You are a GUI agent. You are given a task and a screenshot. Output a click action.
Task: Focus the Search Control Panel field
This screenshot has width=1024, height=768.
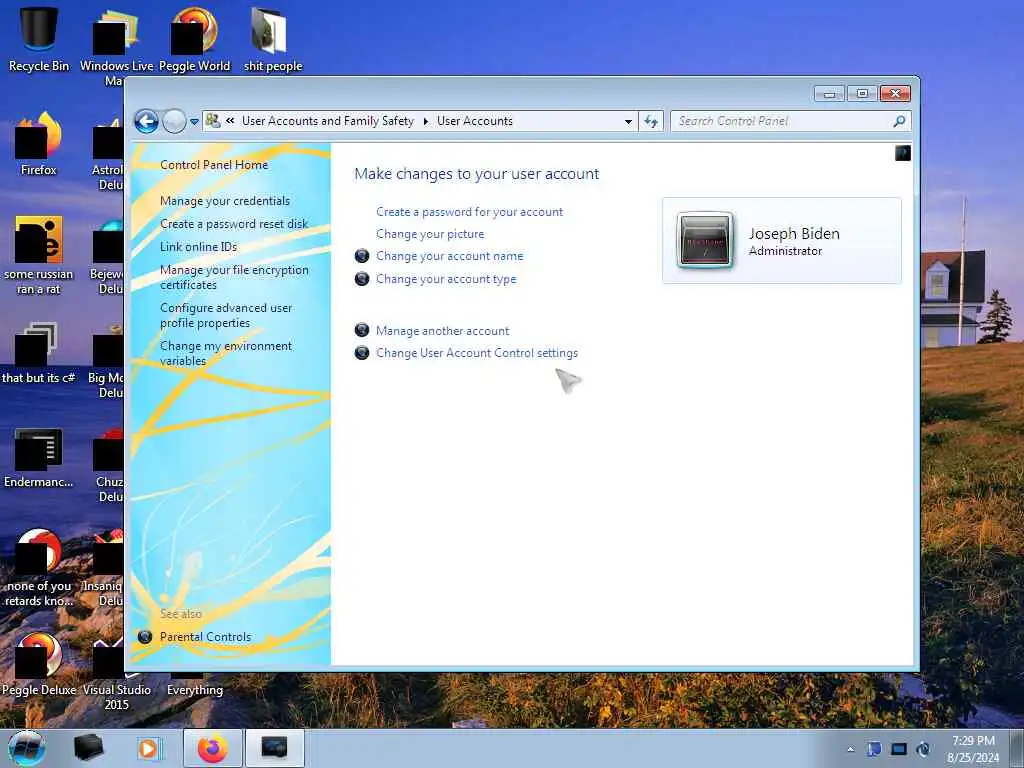780,121
